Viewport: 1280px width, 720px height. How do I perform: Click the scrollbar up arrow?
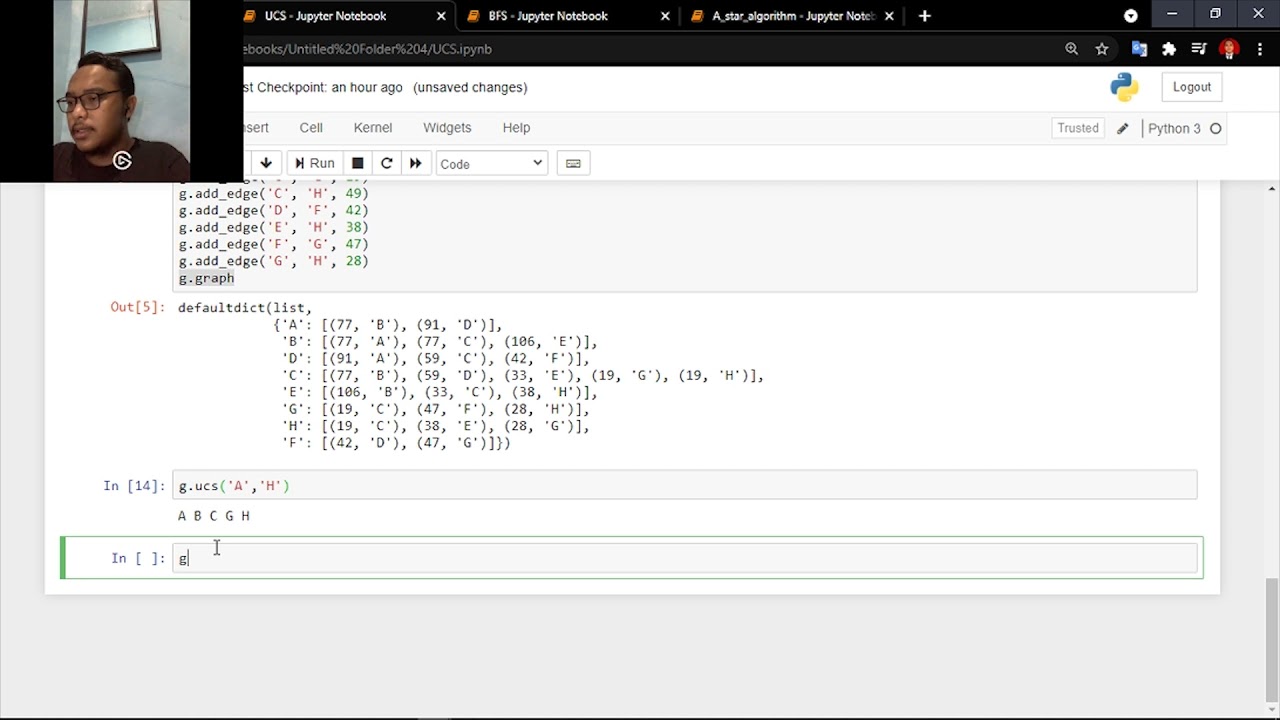1272,188
